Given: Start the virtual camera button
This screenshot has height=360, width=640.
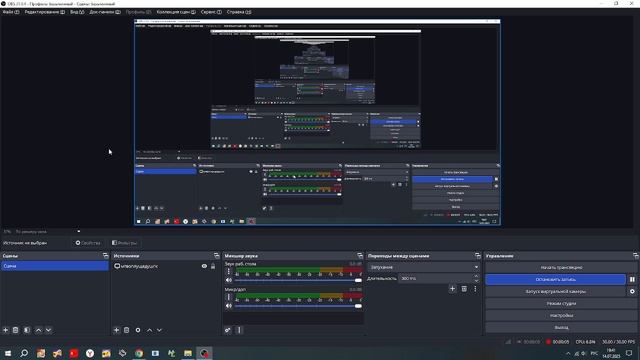Looking at the screenshot, I should point(556,291).
